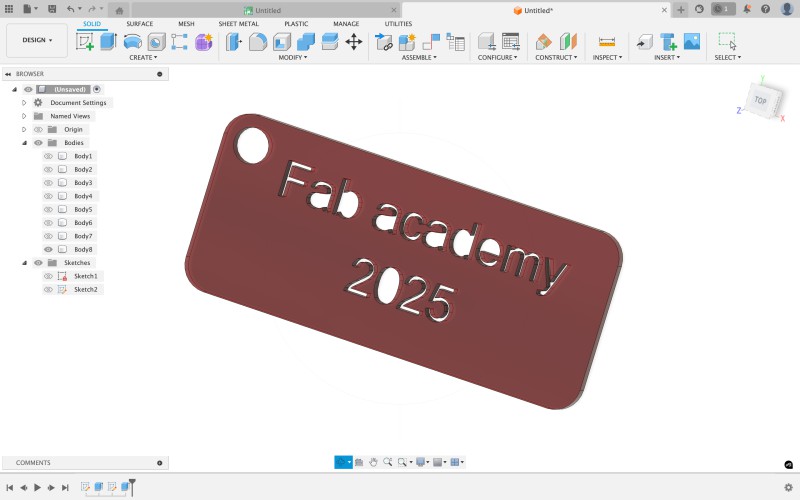Select the Rectangular Pattern tool icon
The width and height of the screenshot is (800, 500).
point(179,42)
